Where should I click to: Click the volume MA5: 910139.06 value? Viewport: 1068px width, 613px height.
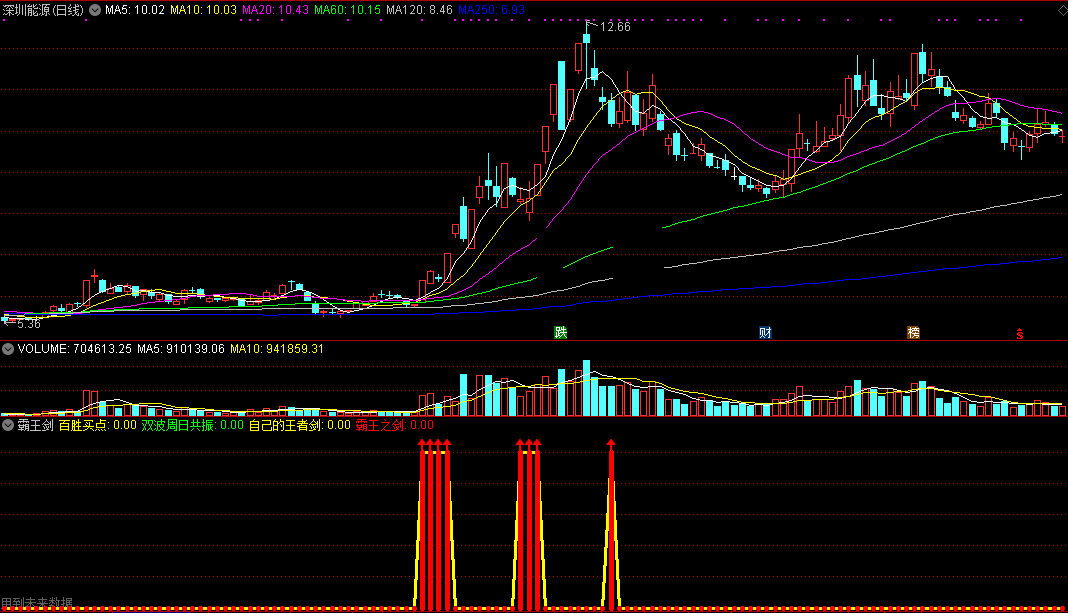coord(181,349)
